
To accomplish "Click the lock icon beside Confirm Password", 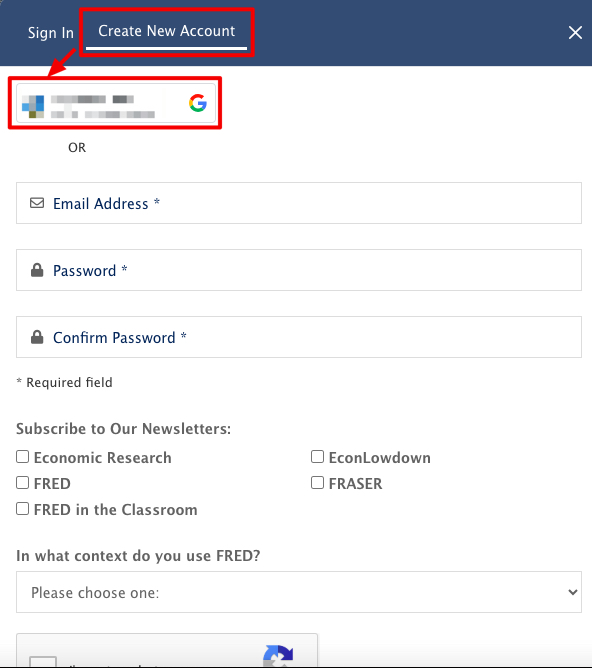I will [x=37, y=337].
